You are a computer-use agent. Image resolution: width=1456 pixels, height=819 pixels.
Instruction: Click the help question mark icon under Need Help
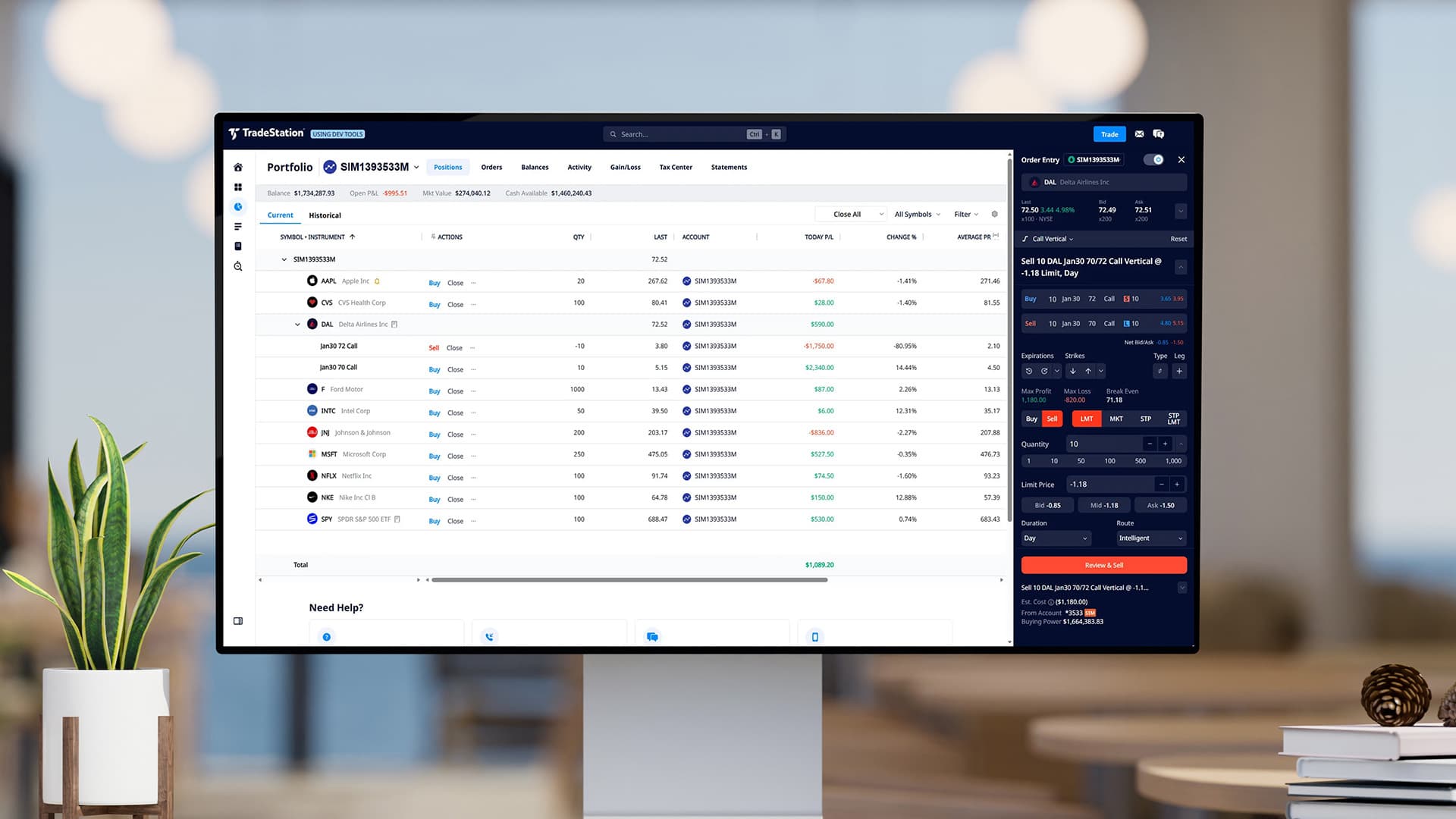[327, 637]
